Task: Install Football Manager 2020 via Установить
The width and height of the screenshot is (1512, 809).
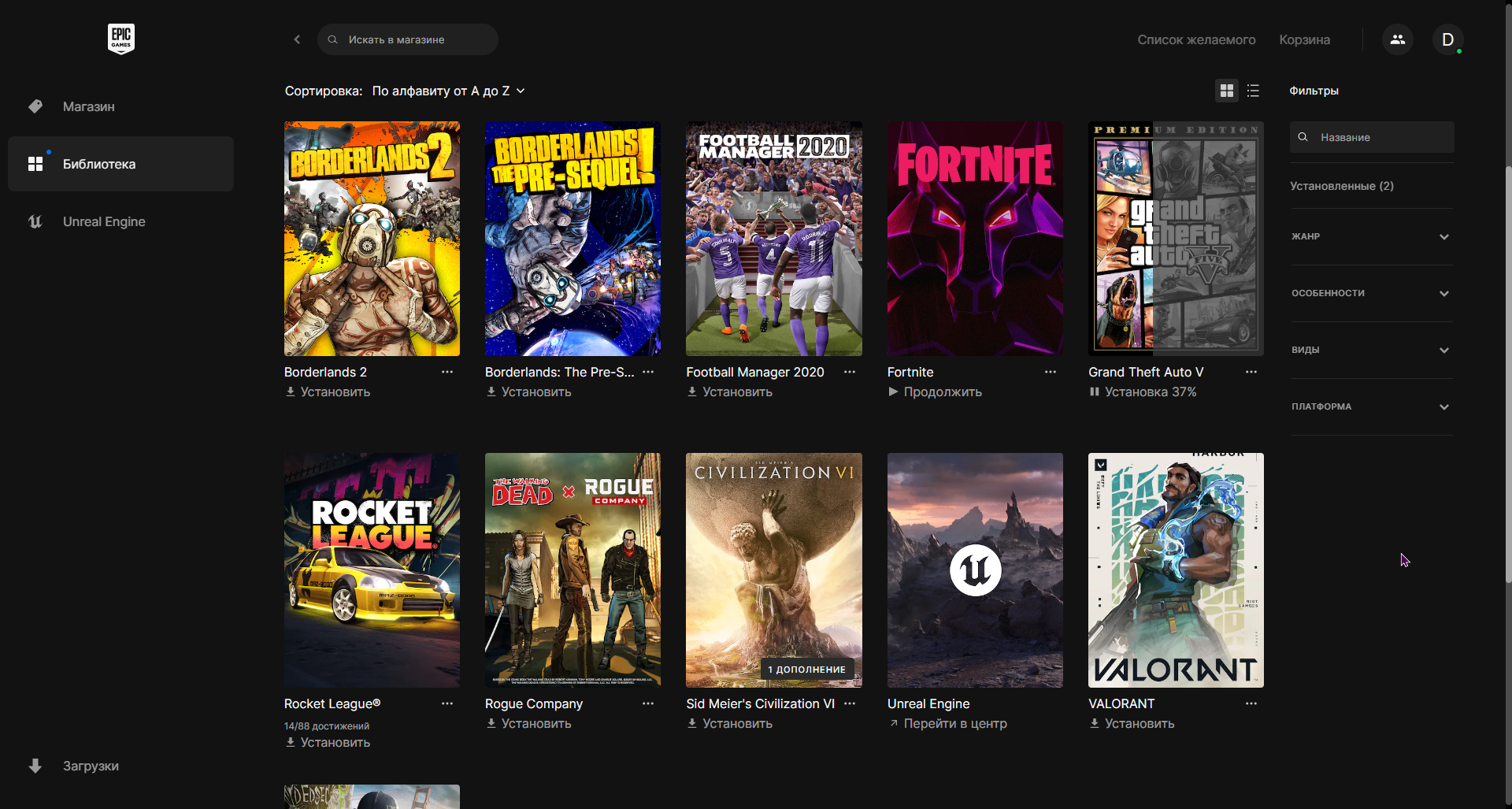Action: (x=729, y=392)
